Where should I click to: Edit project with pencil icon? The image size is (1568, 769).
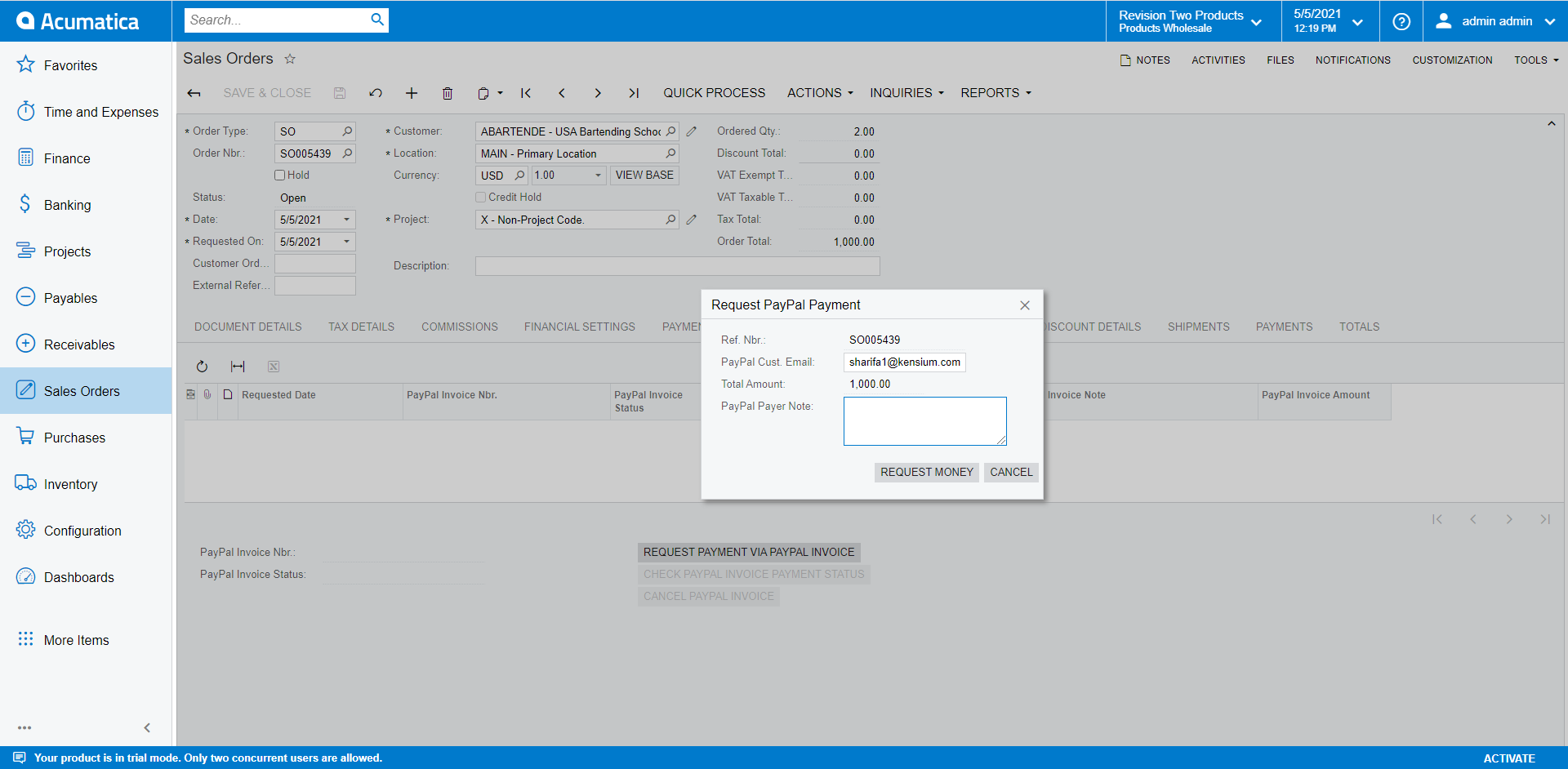(692, 220)
